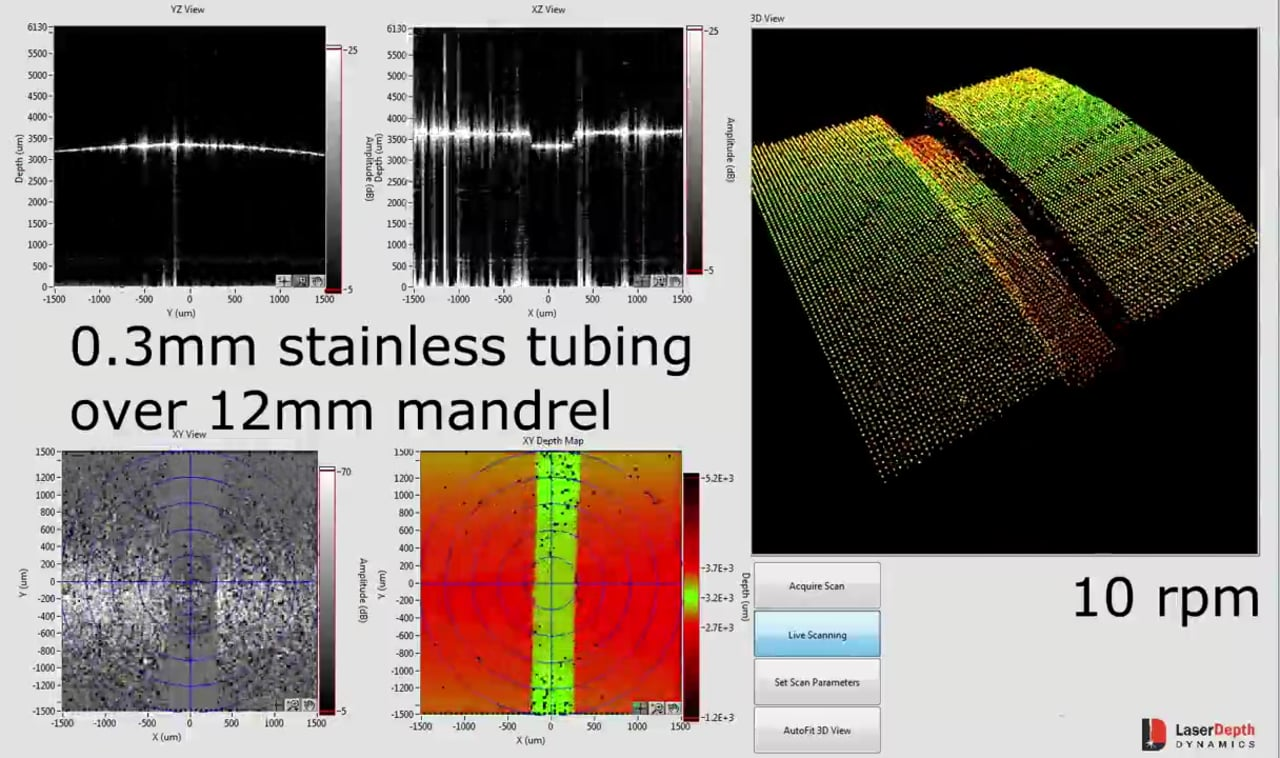The width and height of the screenshot is (1280, 758).
Task: Select the zoom tool in XY View palette
Action: pos(293,705)
